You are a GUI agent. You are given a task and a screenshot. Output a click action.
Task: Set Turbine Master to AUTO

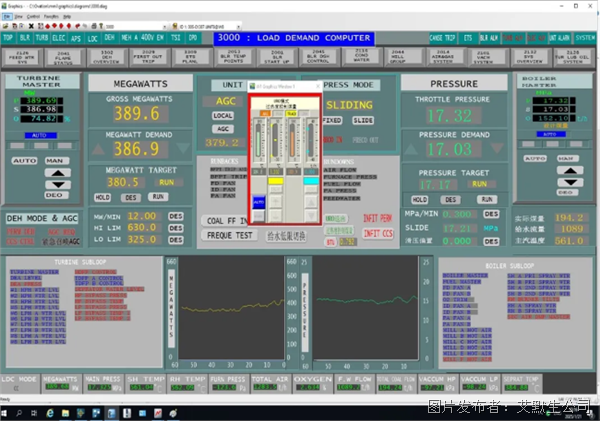point(24,161)
